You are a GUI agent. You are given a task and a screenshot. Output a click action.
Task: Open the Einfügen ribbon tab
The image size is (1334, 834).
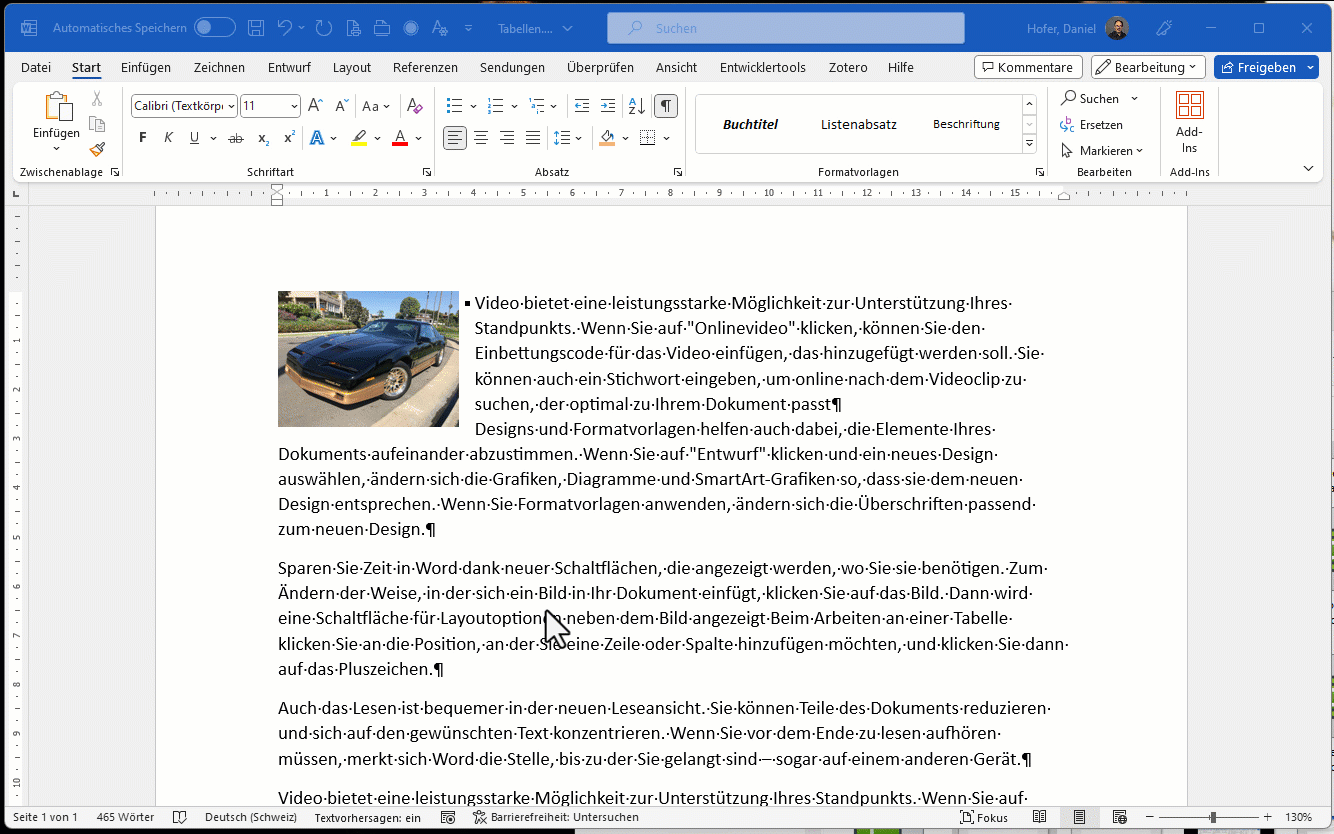146,68
